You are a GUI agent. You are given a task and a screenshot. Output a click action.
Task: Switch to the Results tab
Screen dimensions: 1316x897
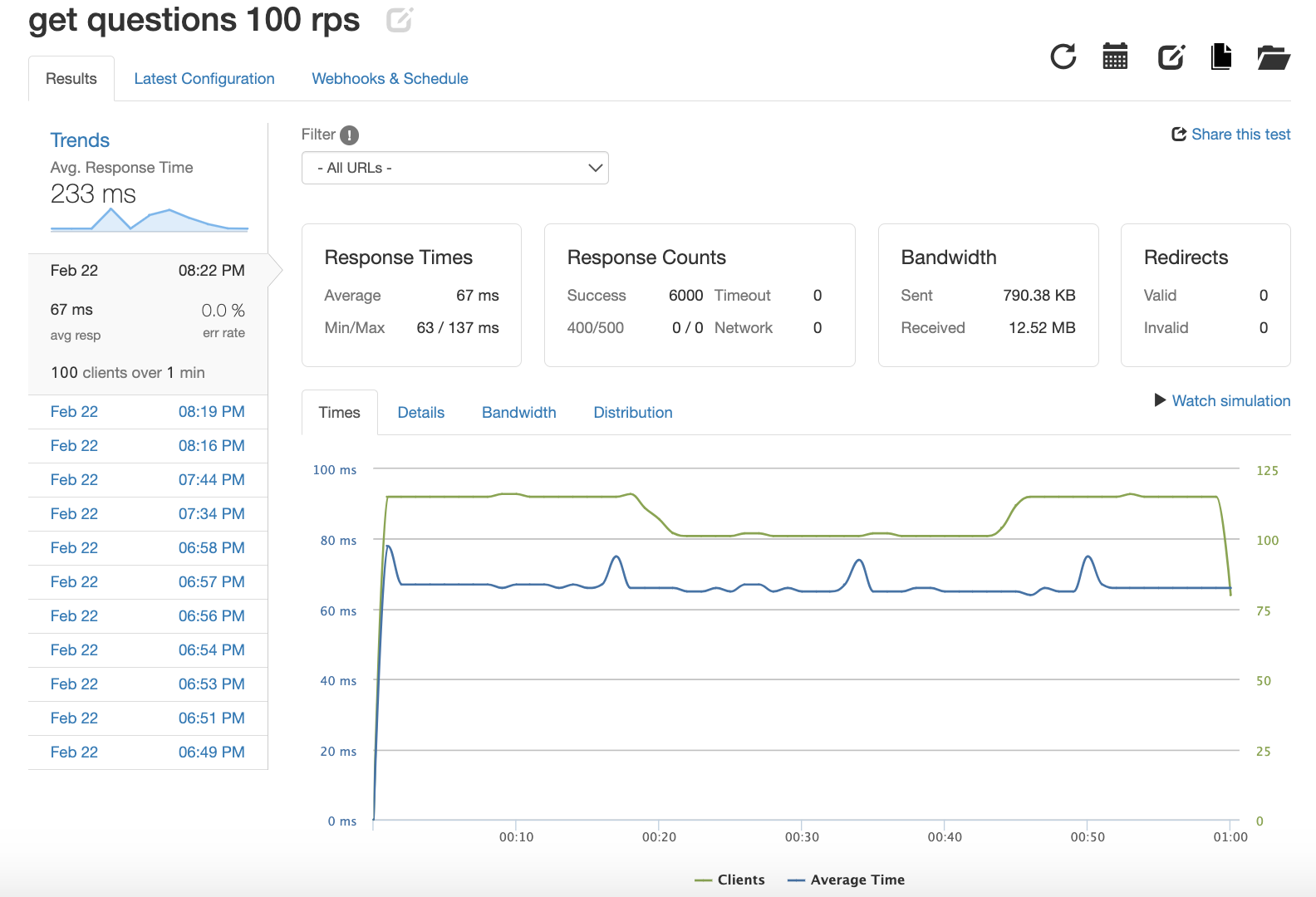coord(71,79)
